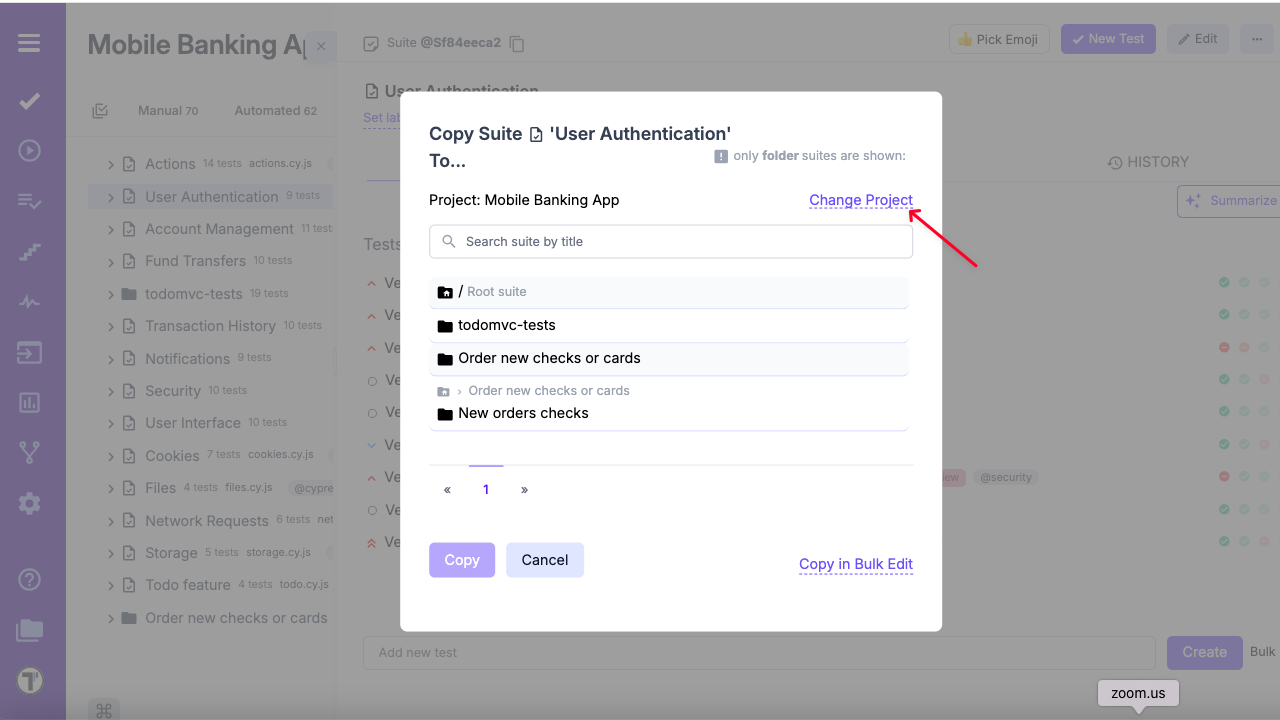Image resolution: width=1280 pixels, height=720 pixels.
Task: Click page 1 in dialog pagination
Action: pos(486,489)
